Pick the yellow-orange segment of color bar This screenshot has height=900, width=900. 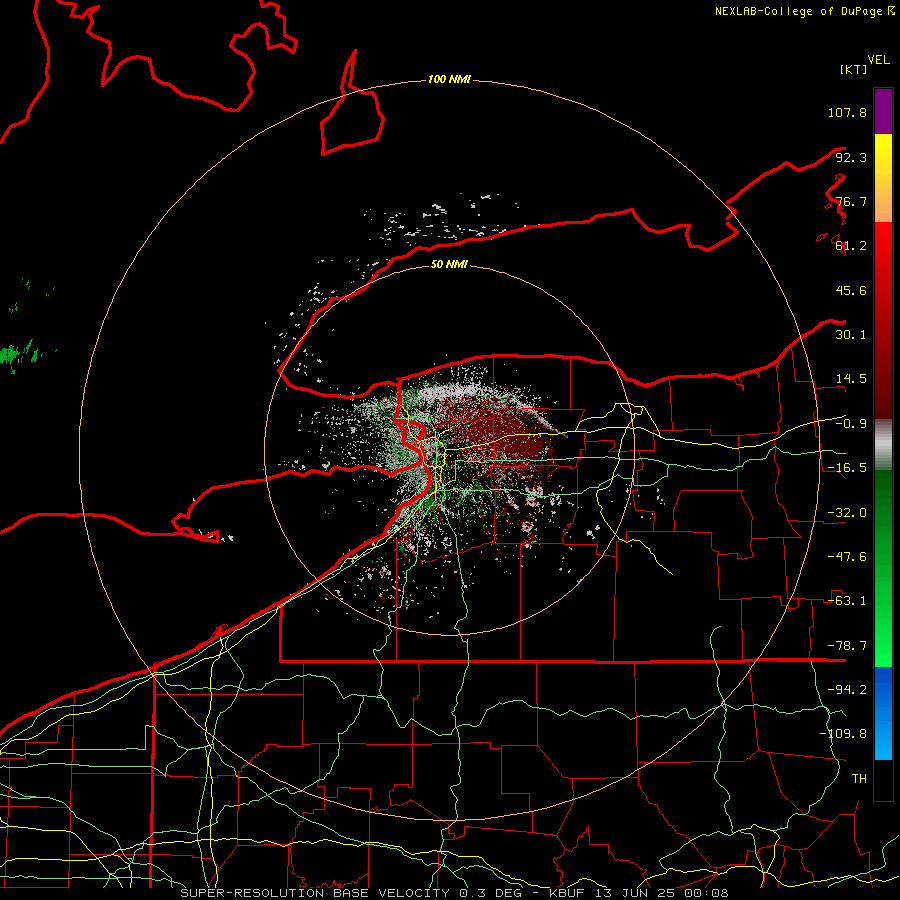883,178
